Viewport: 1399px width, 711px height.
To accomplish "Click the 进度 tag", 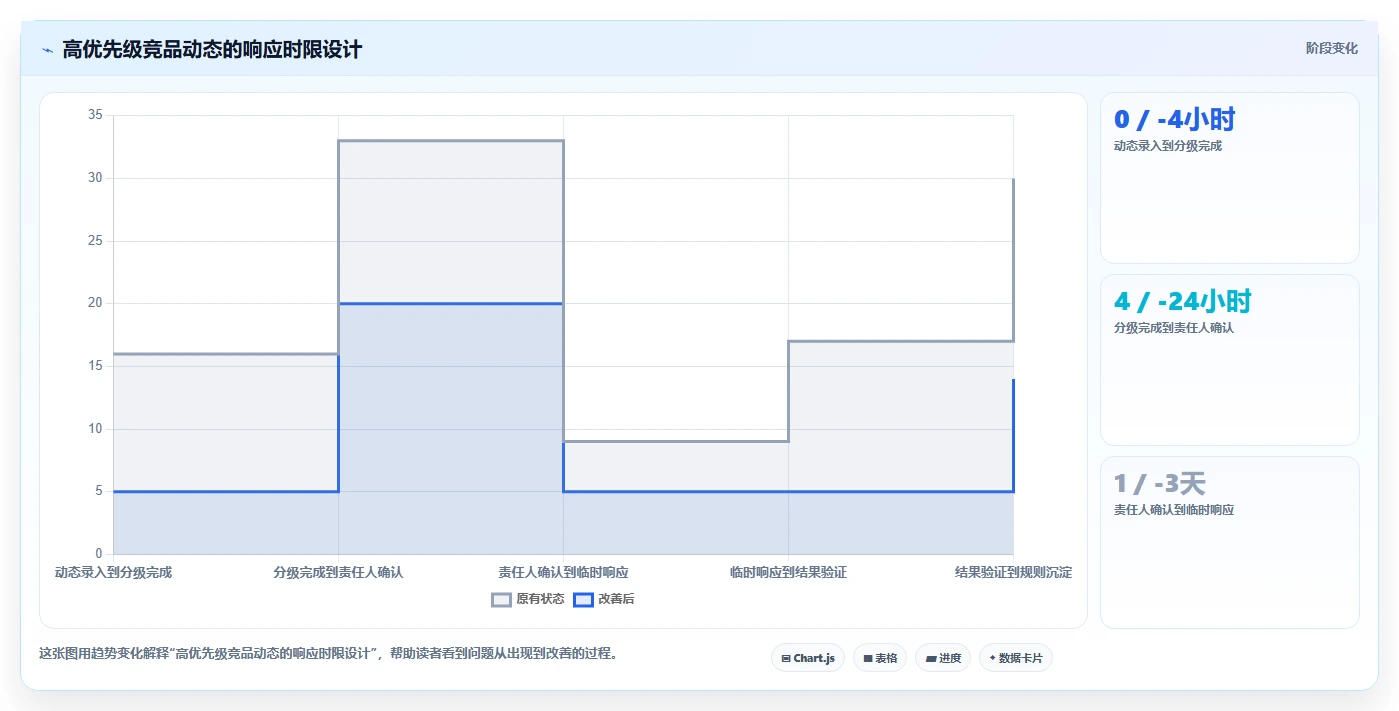I will [943, 658].
